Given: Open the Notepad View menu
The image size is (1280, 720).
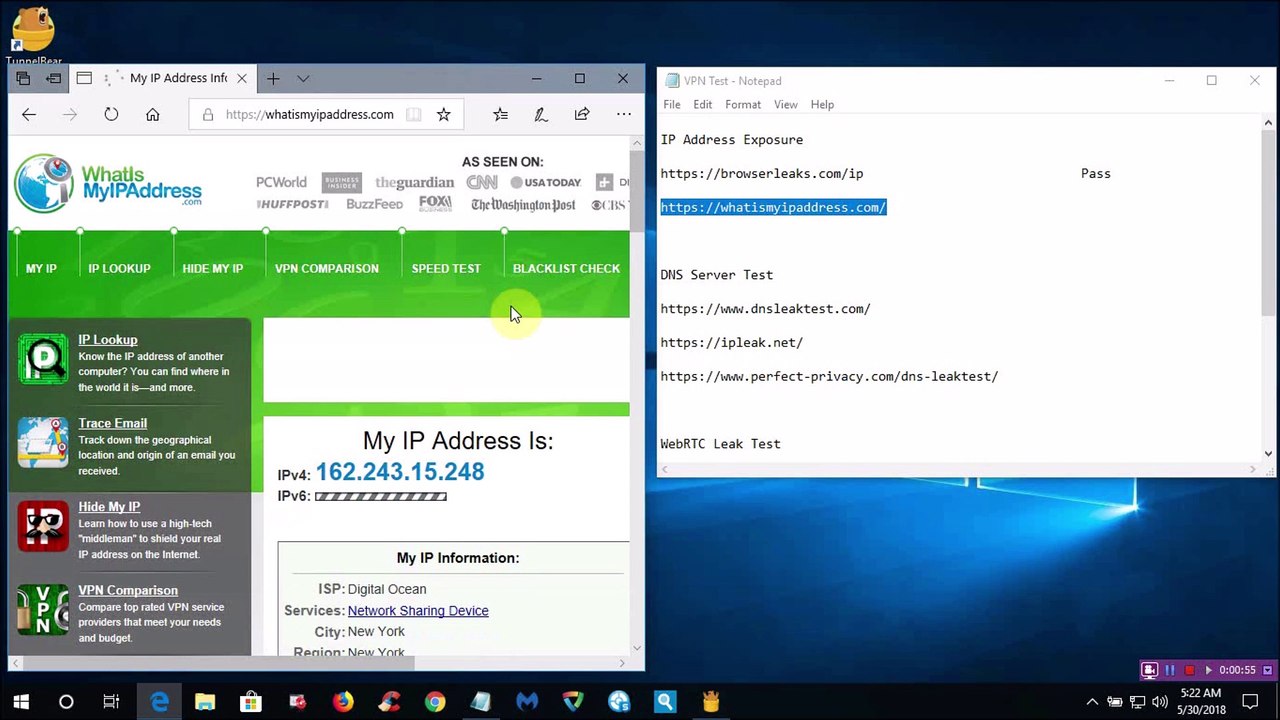Looking at the screenshot, I should (x=786, y=104).
